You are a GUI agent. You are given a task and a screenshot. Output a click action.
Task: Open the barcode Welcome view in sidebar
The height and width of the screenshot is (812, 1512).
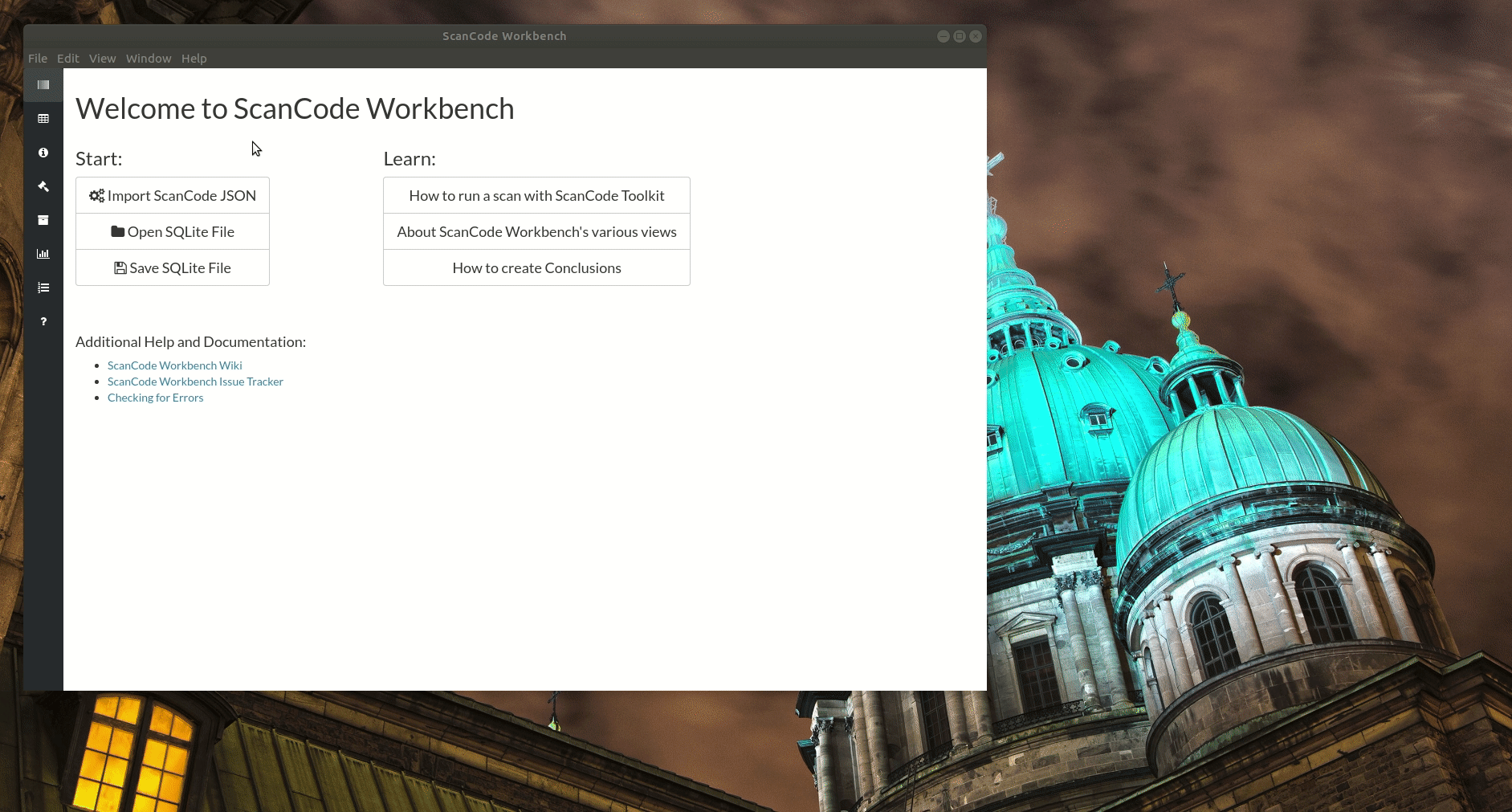43,85
